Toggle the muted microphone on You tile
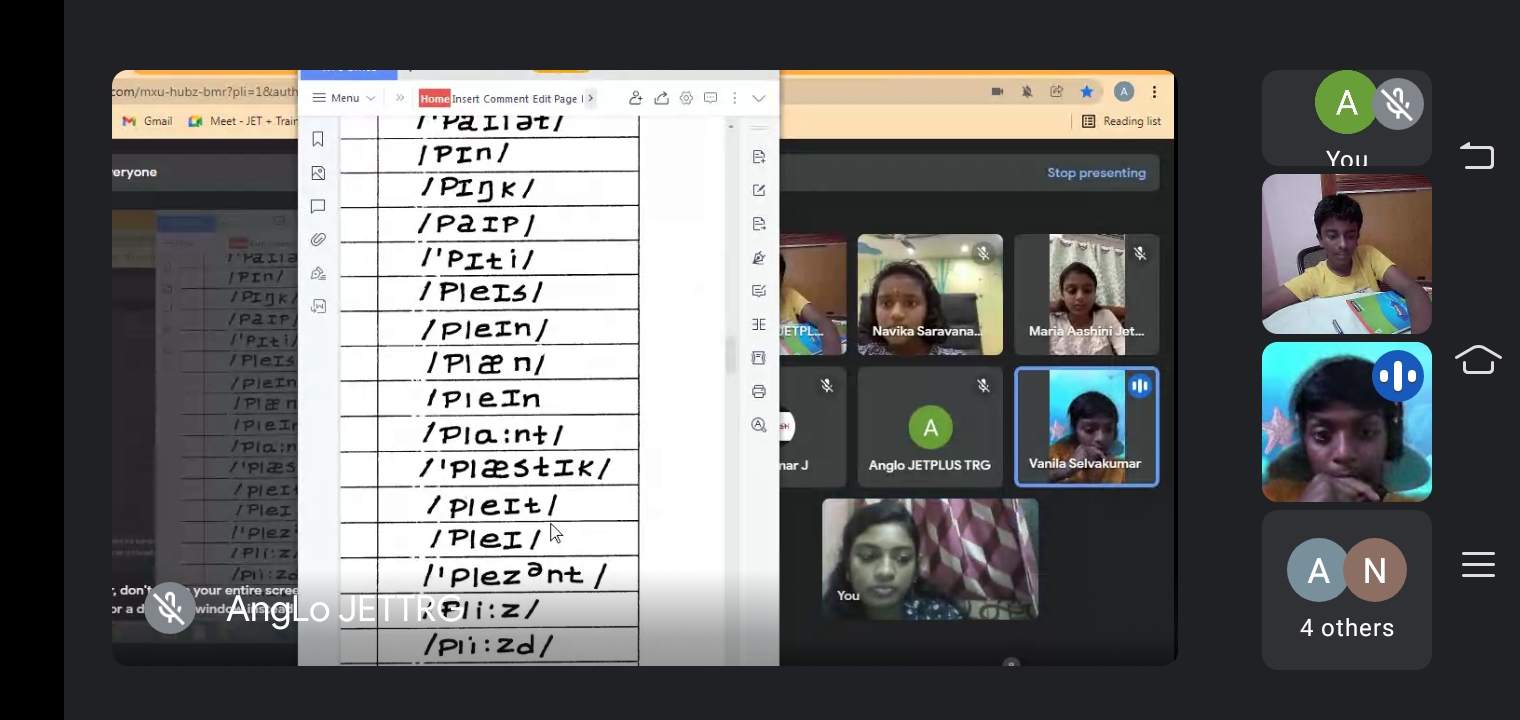Image resolution: width=1520 pixels, height=720 pixels. click(1397, 103)
